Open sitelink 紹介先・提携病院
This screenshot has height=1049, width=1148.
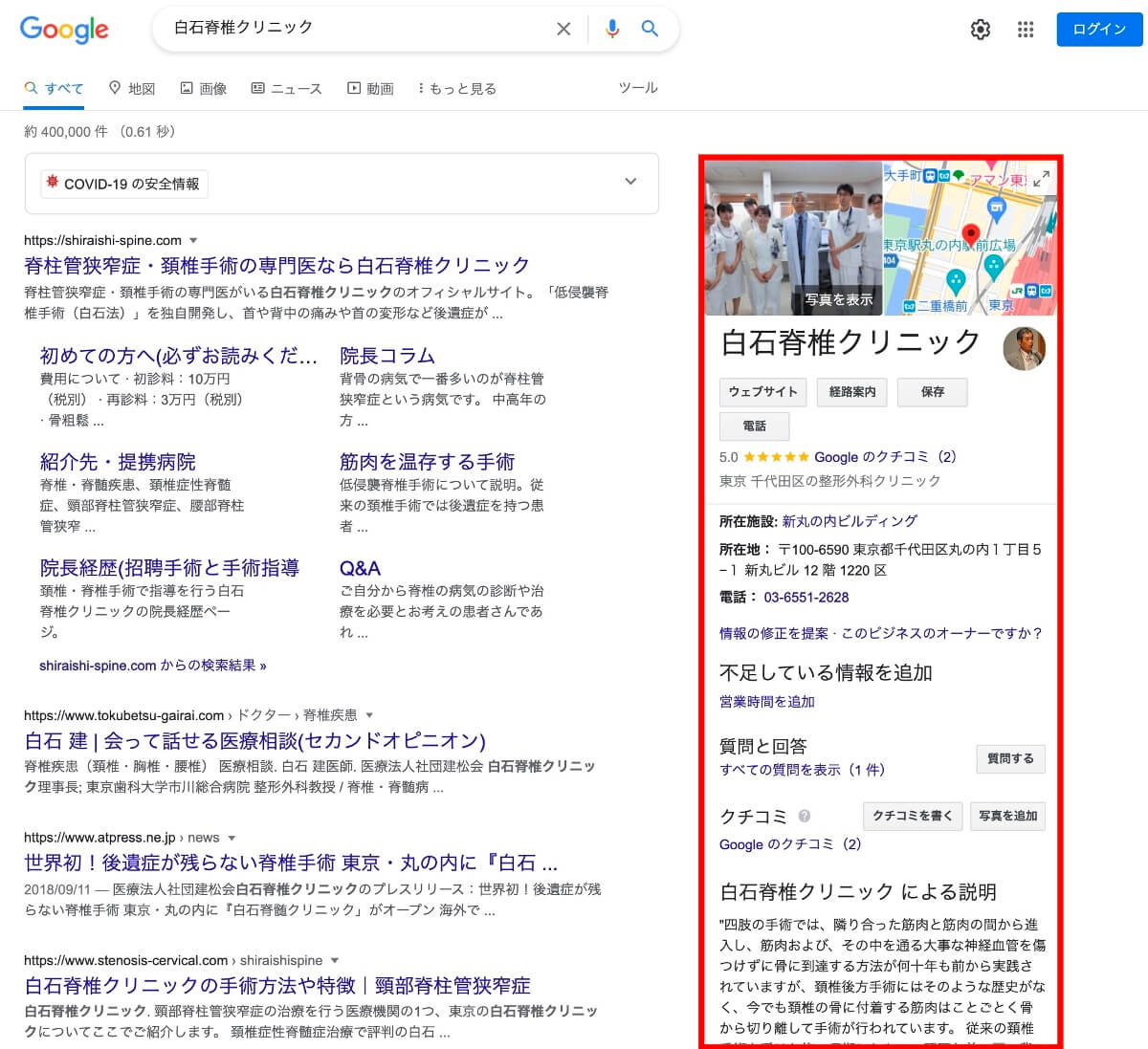tap(118, 462)
